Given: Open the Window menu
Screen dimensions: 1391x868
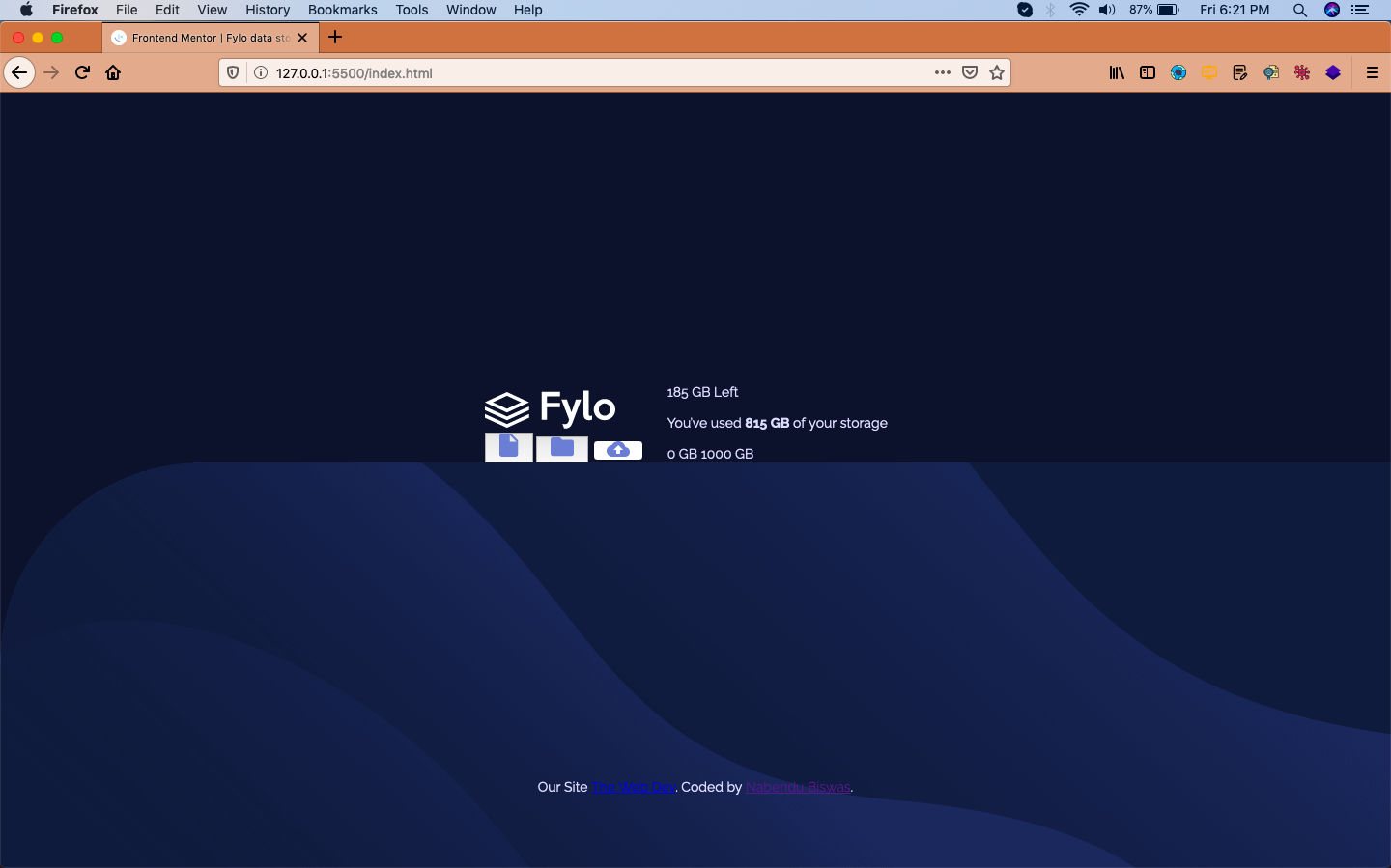Looking at the screenshot, I should (470, 10).
